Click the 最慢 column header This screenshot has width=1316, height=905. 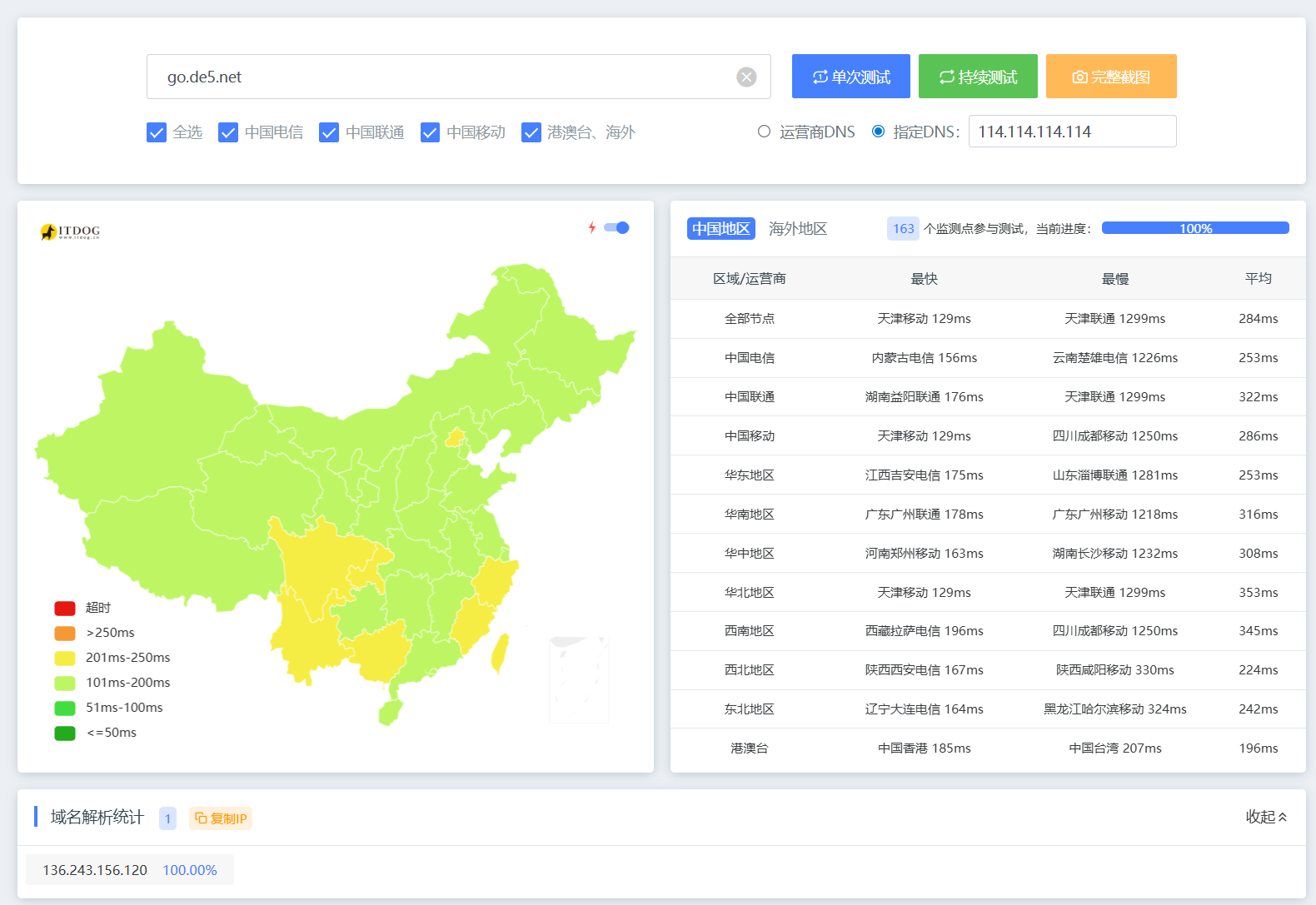pos(1115,279)
